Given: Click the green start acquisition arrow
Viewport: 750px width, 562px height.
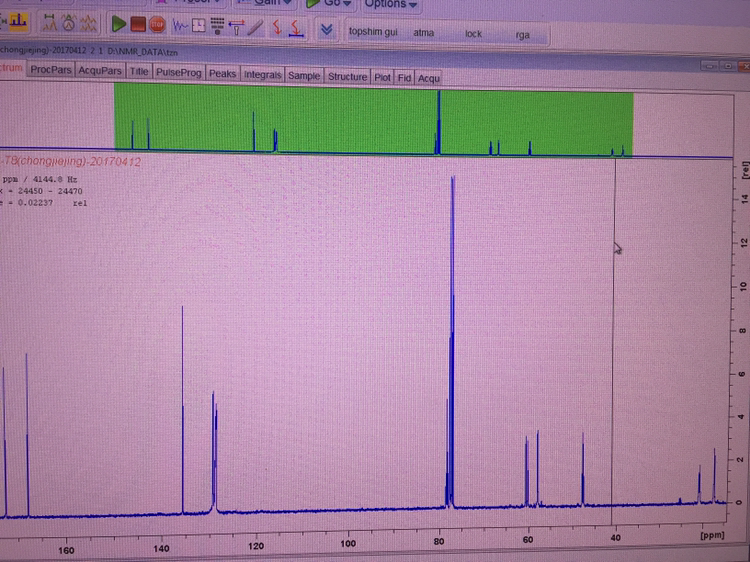Looking at the screenshot, I should tap(119, 24).
